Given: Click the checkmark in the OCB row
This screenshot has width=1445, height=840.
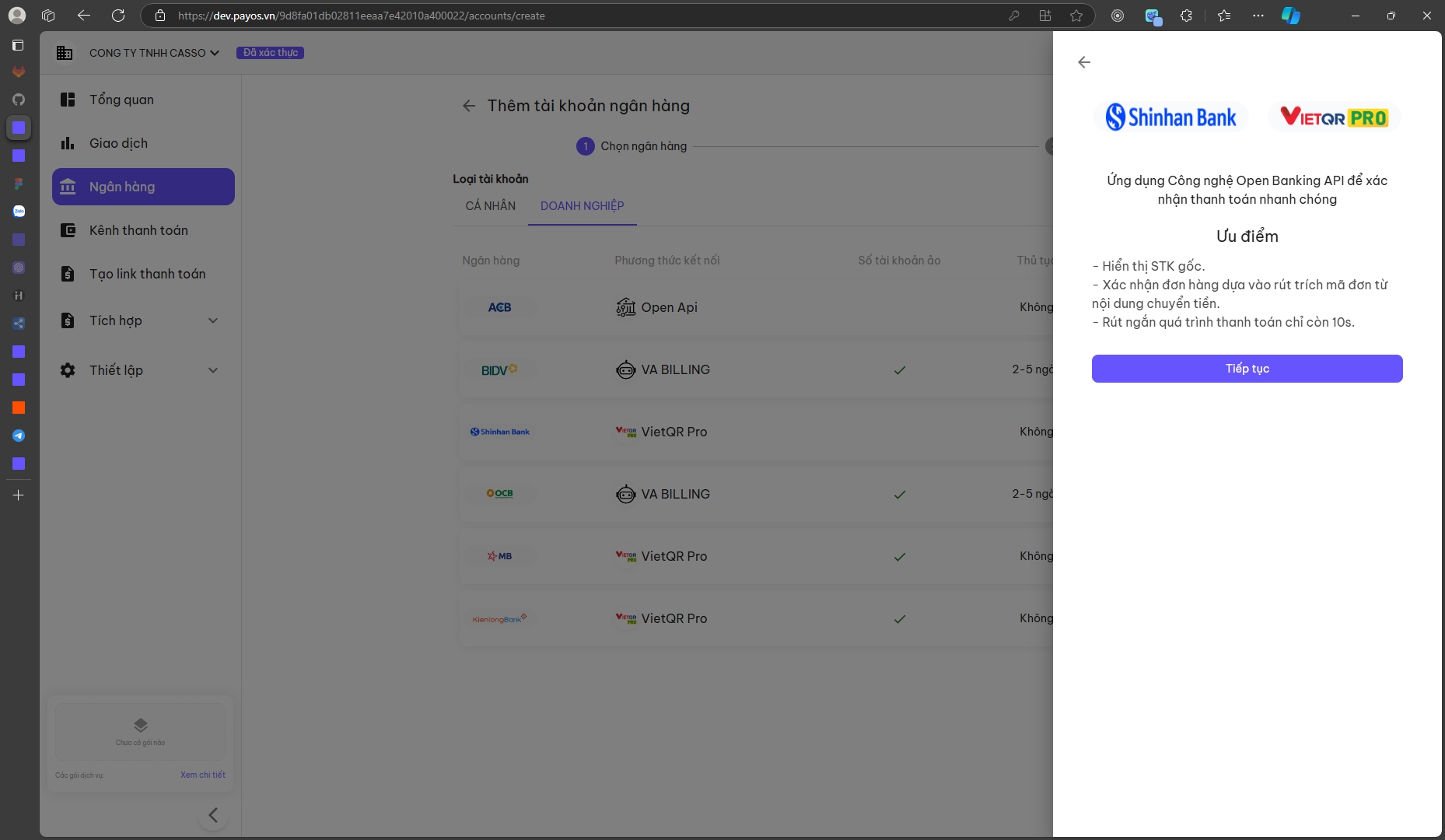Looking at the screenshot, I should 900,495.
